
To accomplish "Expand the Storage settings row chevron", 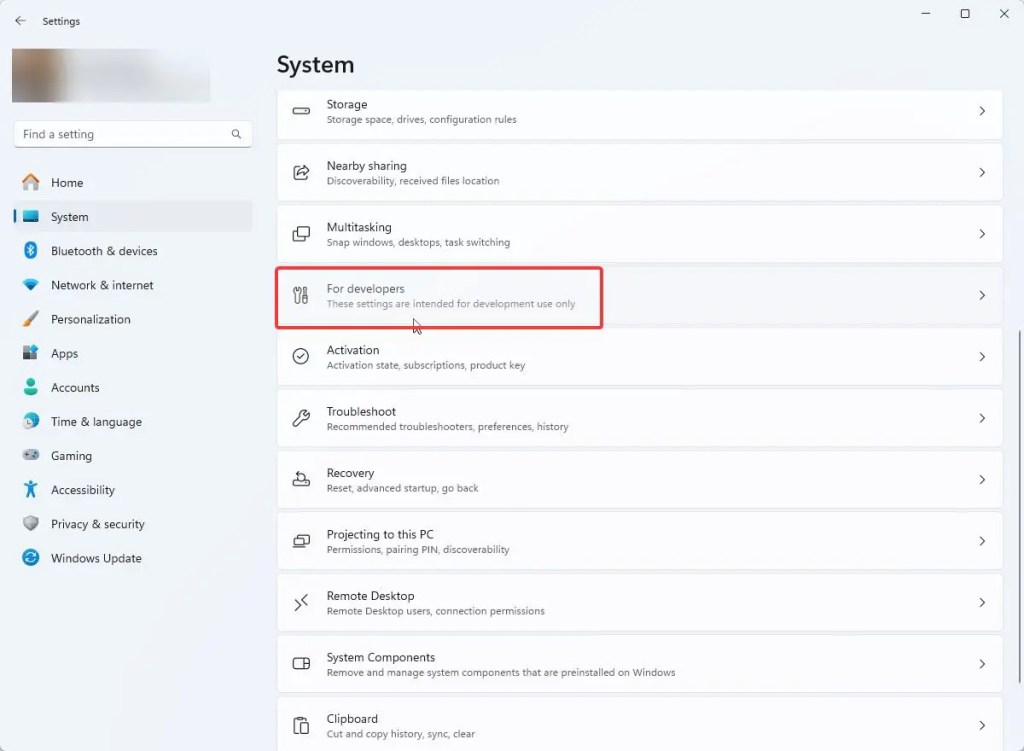I will pyautogui.click(x=981, y=110).
